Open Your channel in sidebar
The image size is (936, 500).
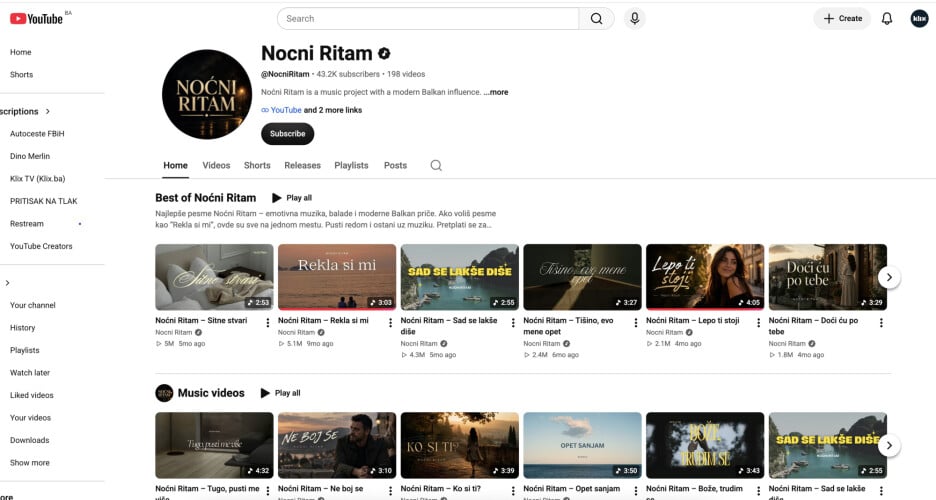(x=33, y=305)
